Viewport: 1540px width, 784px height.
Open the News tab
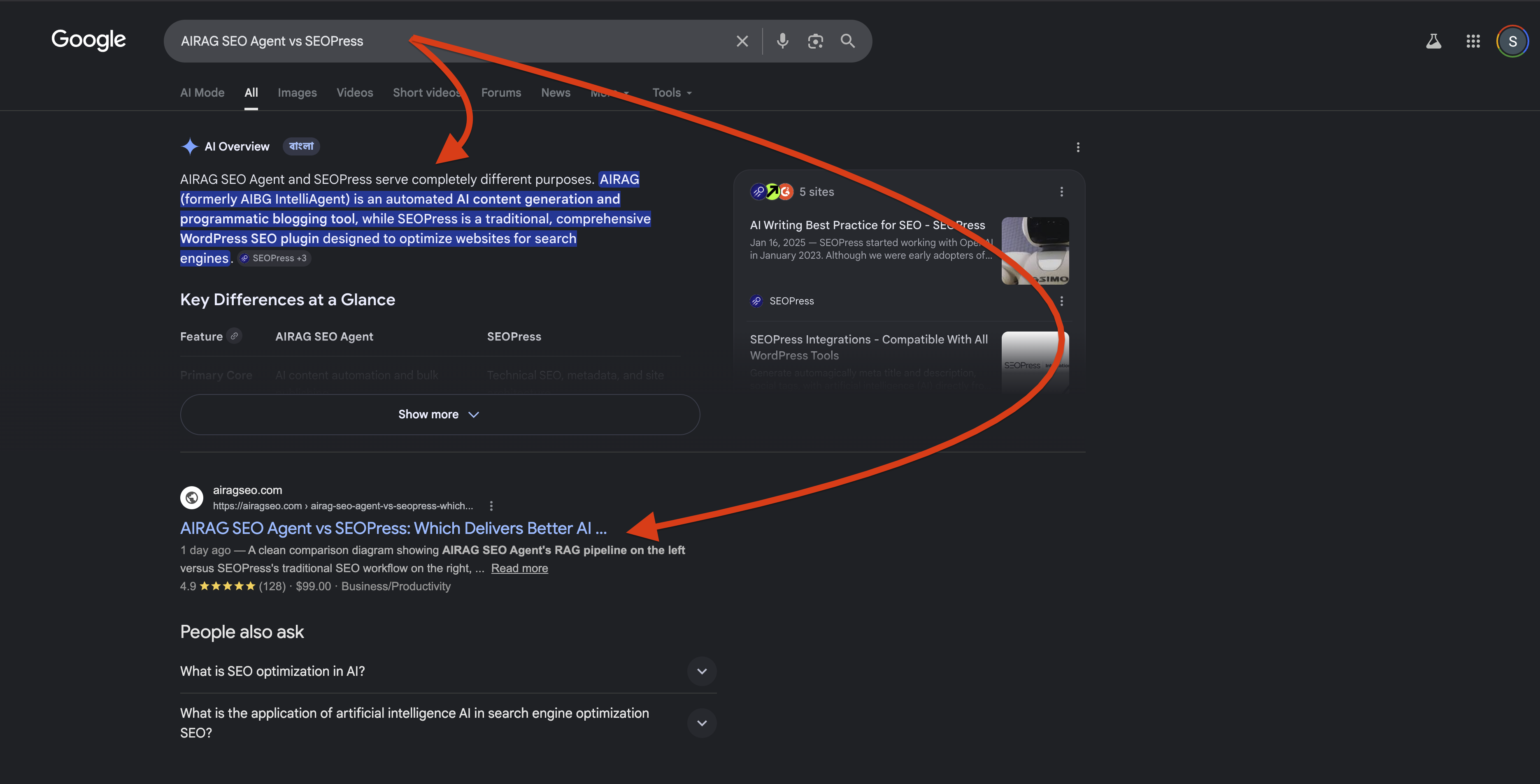[556, 93]
